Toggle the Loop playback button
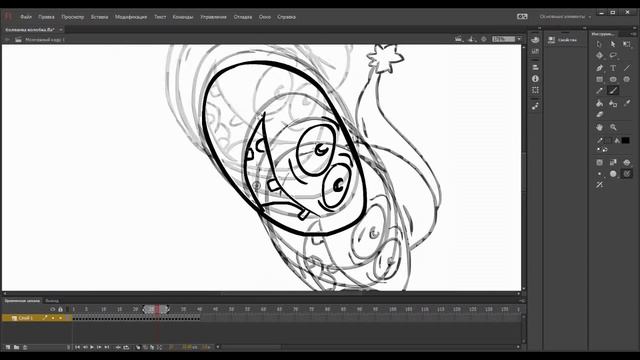 point(126,347)
